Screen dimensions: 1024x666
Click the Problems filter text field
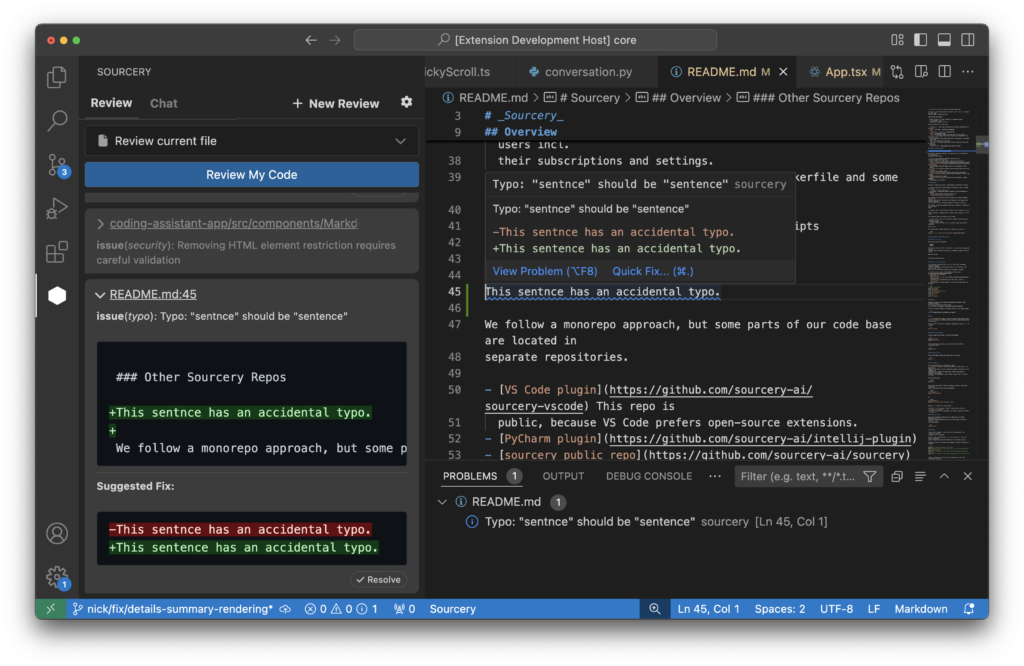[x=797, y=477]
